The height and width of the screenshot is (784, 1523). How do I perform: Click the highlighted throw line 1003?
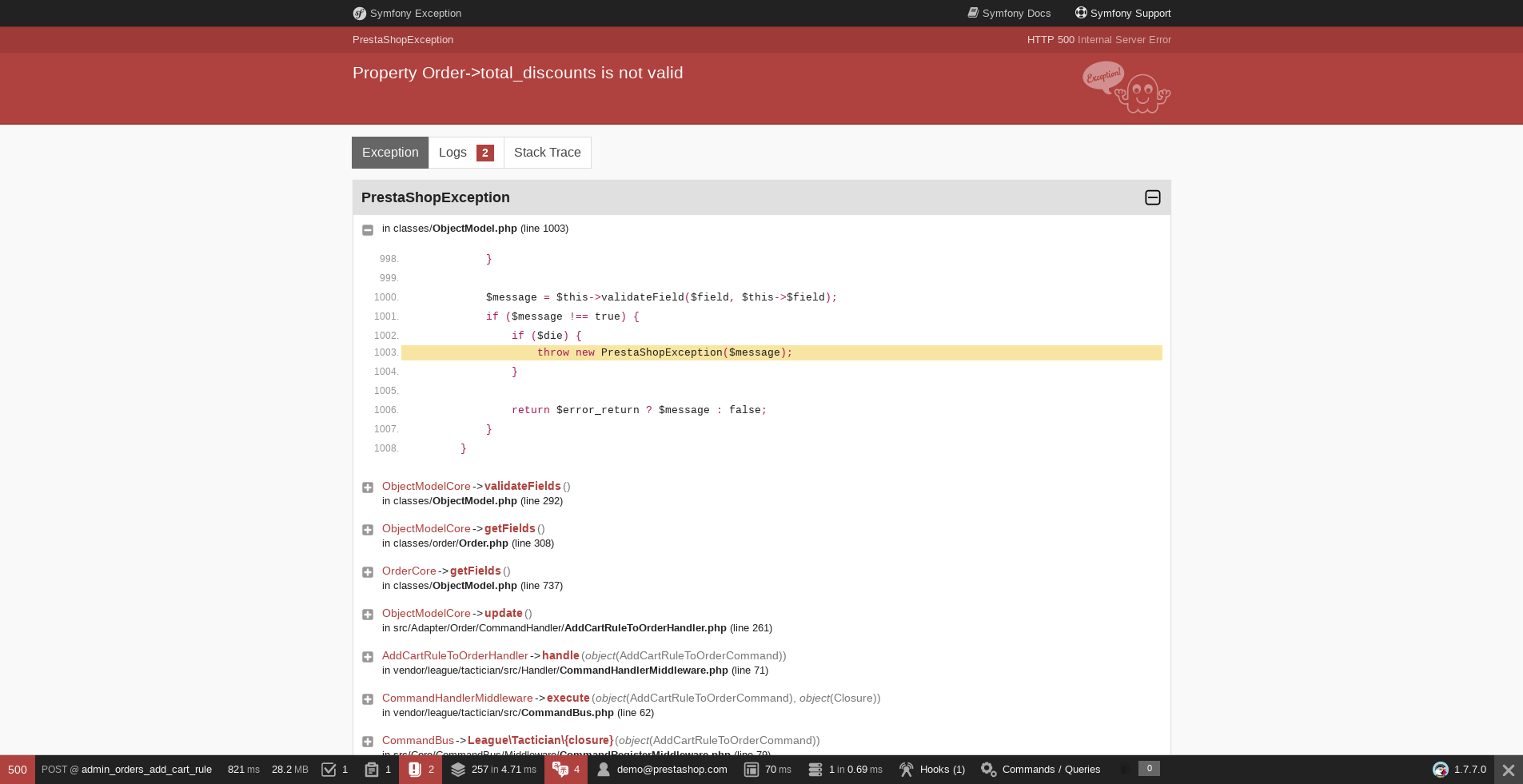(781, 352)
